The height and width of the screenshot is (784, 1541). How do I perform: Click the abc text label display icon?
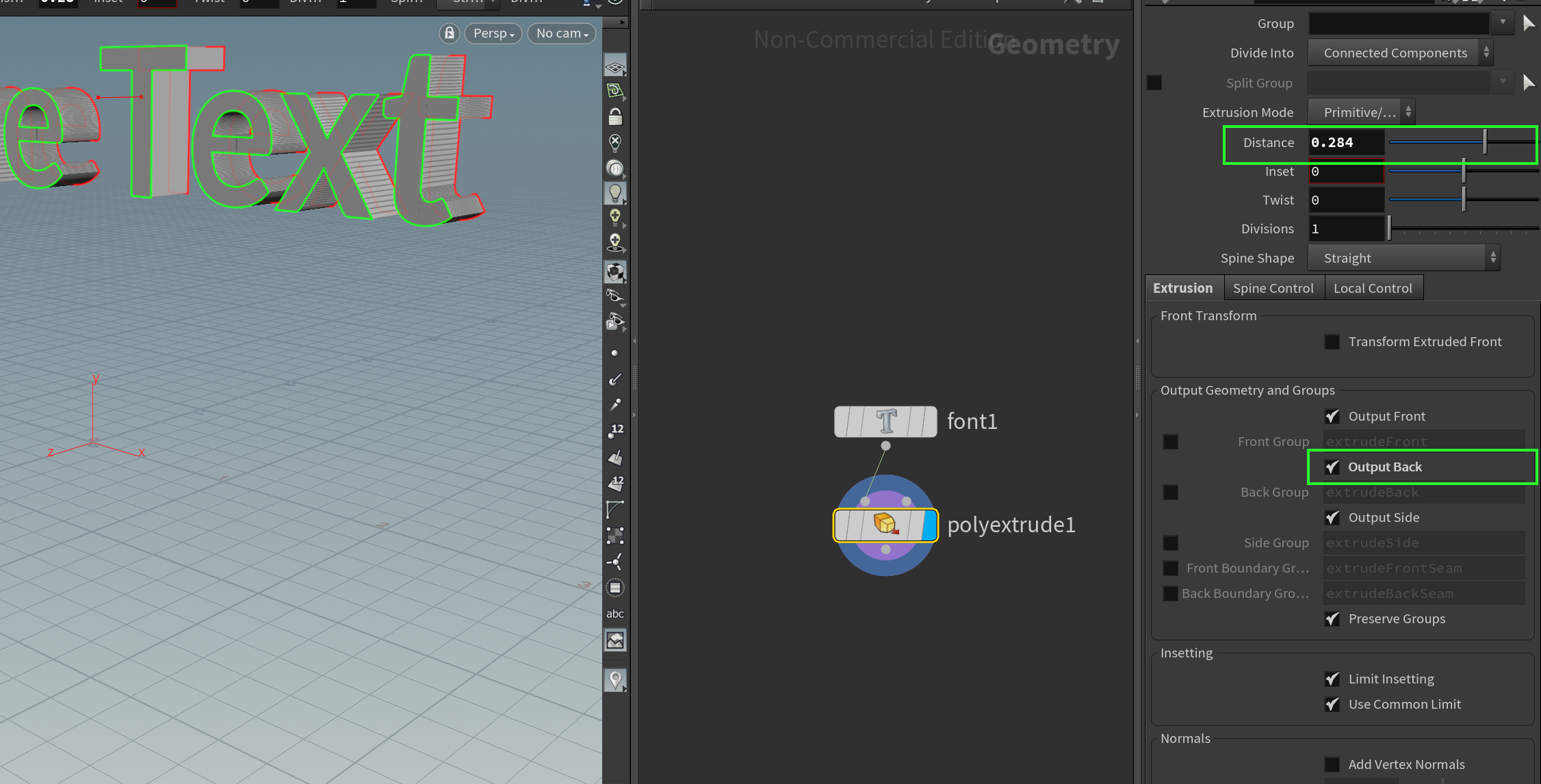coord(614,613)
